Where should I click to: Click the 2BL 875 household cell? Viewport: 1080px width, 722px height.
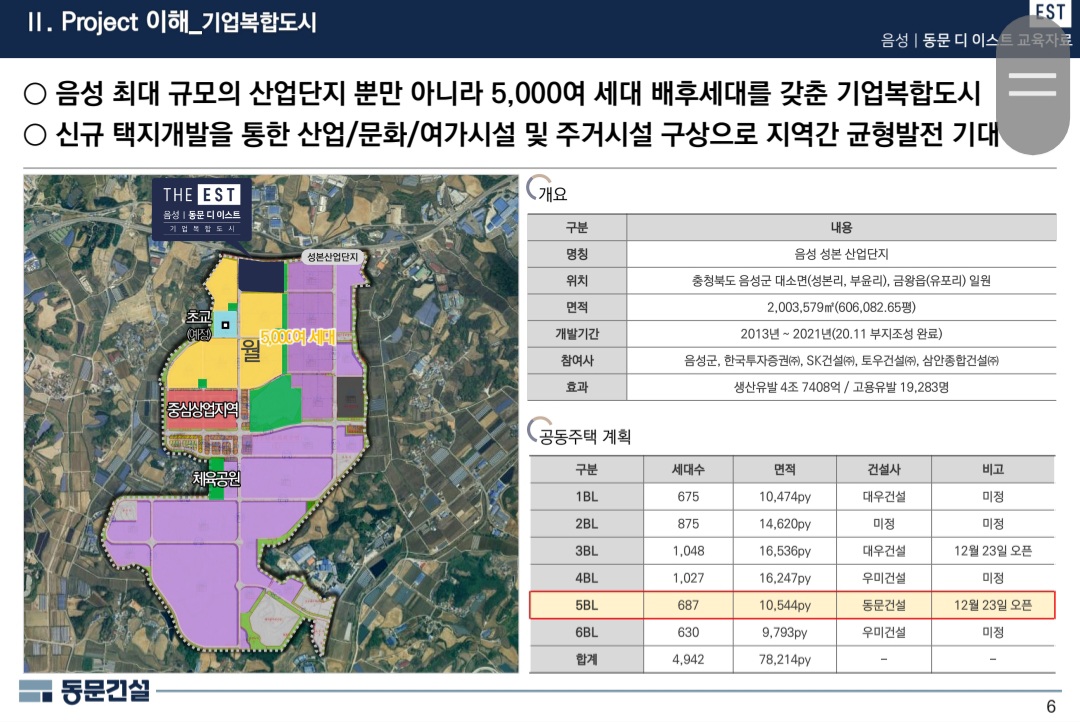click(687, 524)
